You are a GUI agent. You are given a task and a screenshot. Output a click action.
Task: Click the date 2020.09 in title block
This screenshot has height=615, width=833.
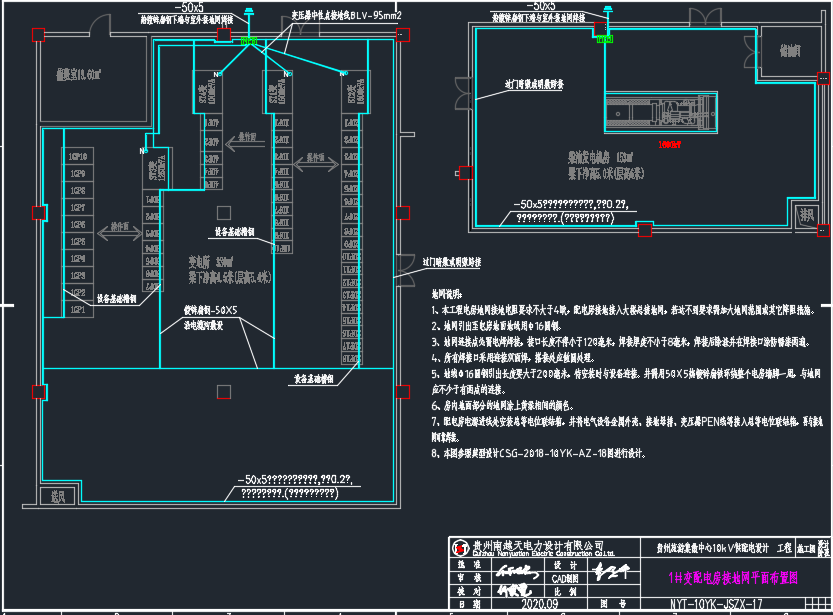coord(540,604)
